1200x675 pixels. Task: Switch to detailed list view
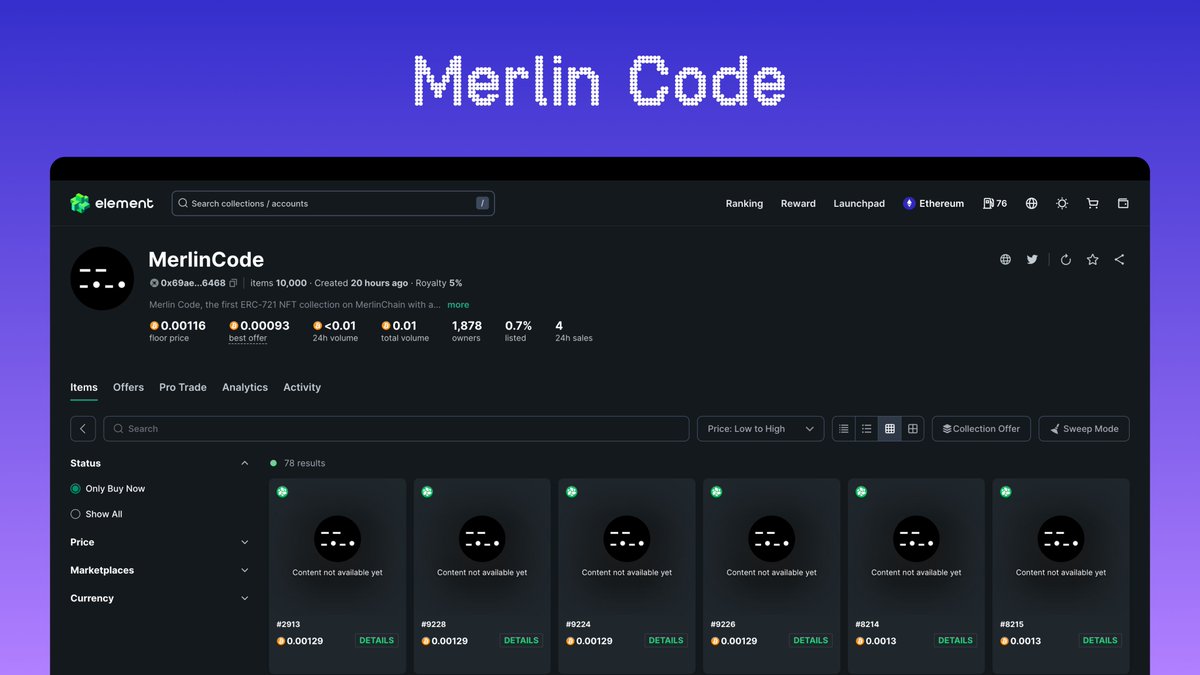tap(867, 428)
